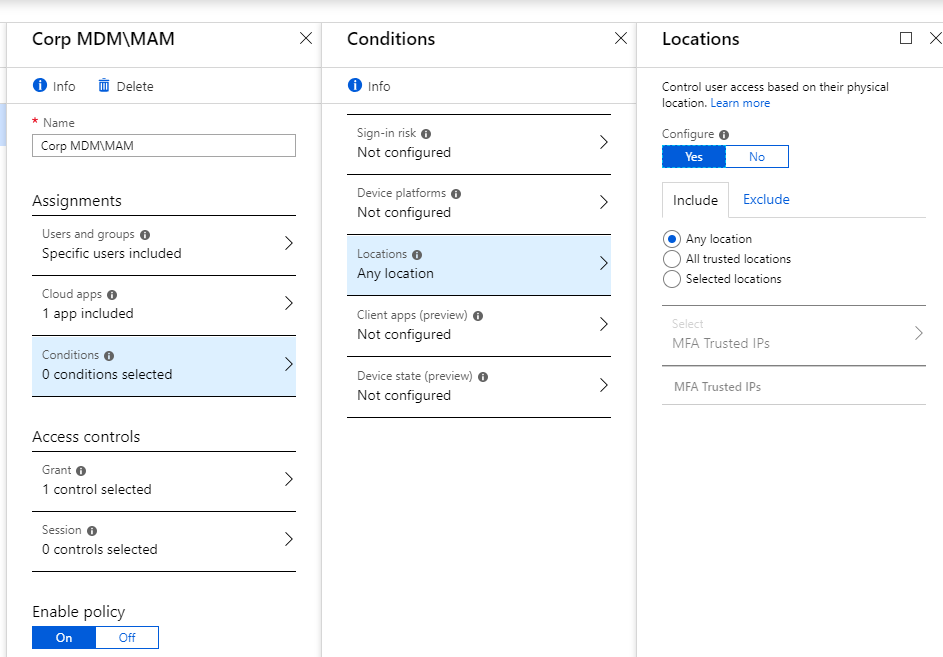Click Info icon in Conditions panel
This screenshot has width=943, height=657.
(355, 86)
